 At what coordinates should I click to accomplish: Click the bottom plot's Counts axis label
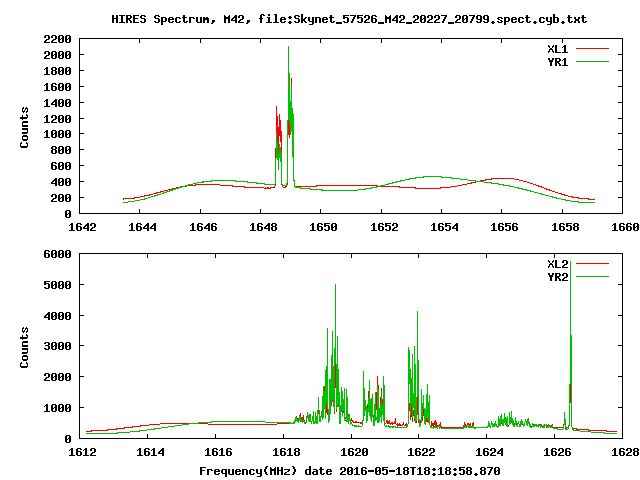[25, 346]
